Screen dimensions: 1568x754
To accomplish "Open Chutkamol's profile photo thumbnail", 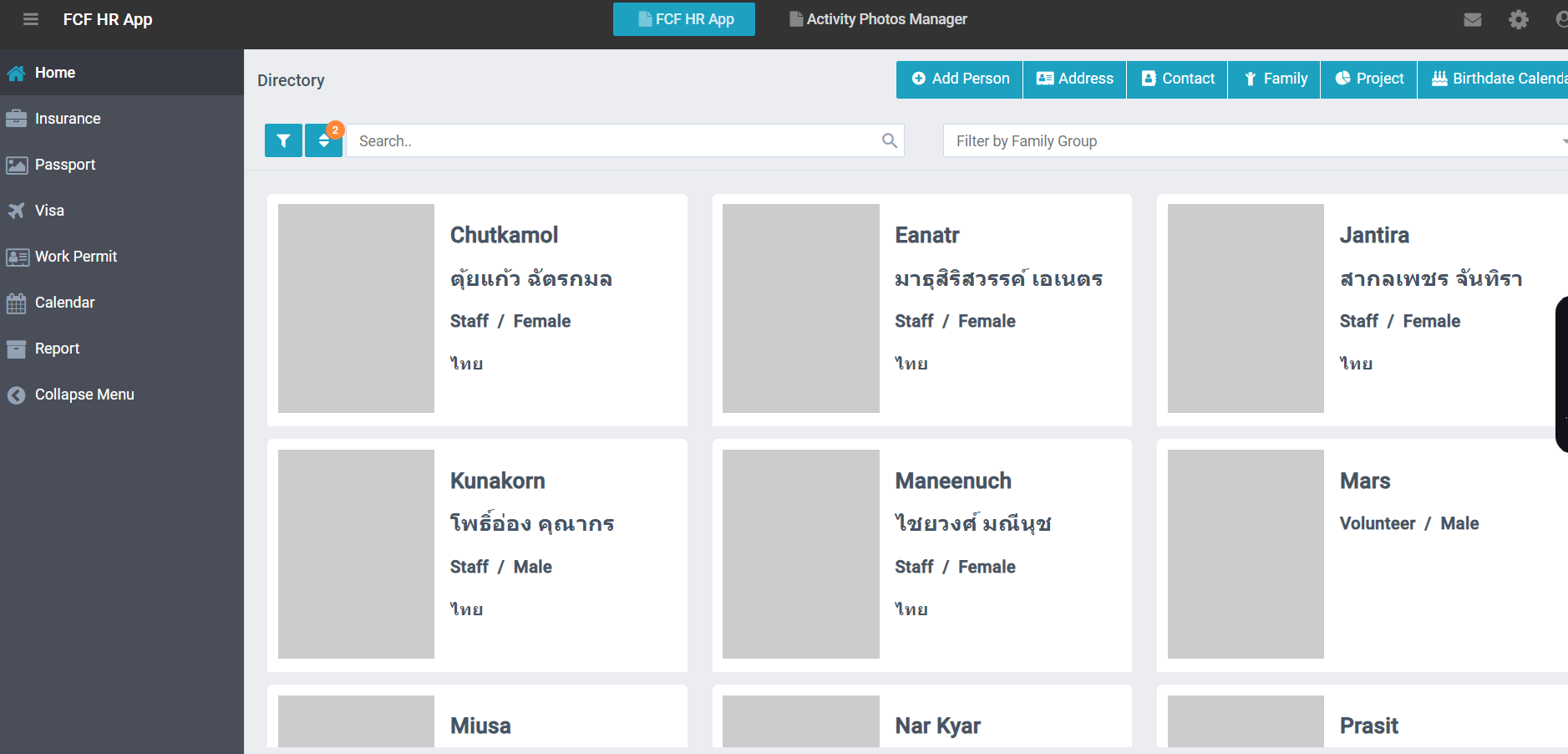I will [356, 308].
